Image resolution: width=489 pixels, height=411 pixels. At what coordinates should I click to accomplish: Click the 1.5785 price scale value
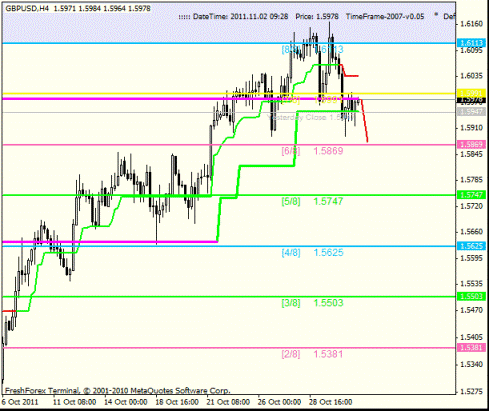coord(471,180)
